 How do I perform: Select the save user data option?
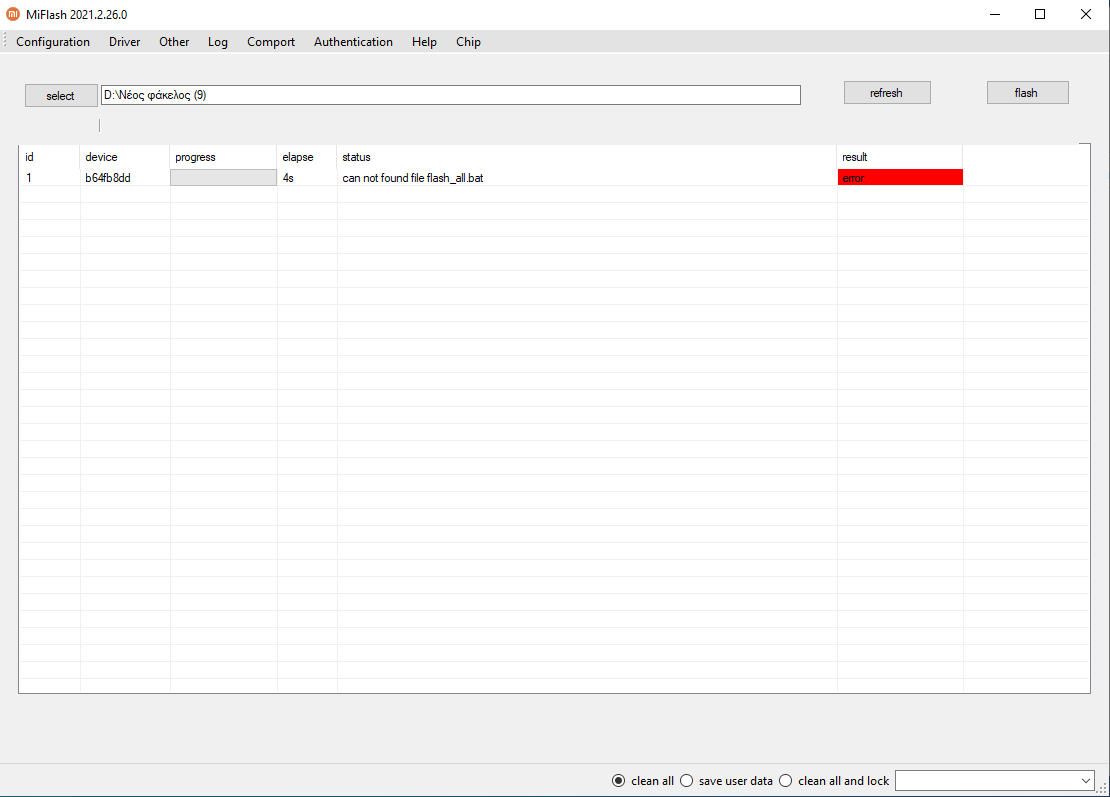[727, 781]
